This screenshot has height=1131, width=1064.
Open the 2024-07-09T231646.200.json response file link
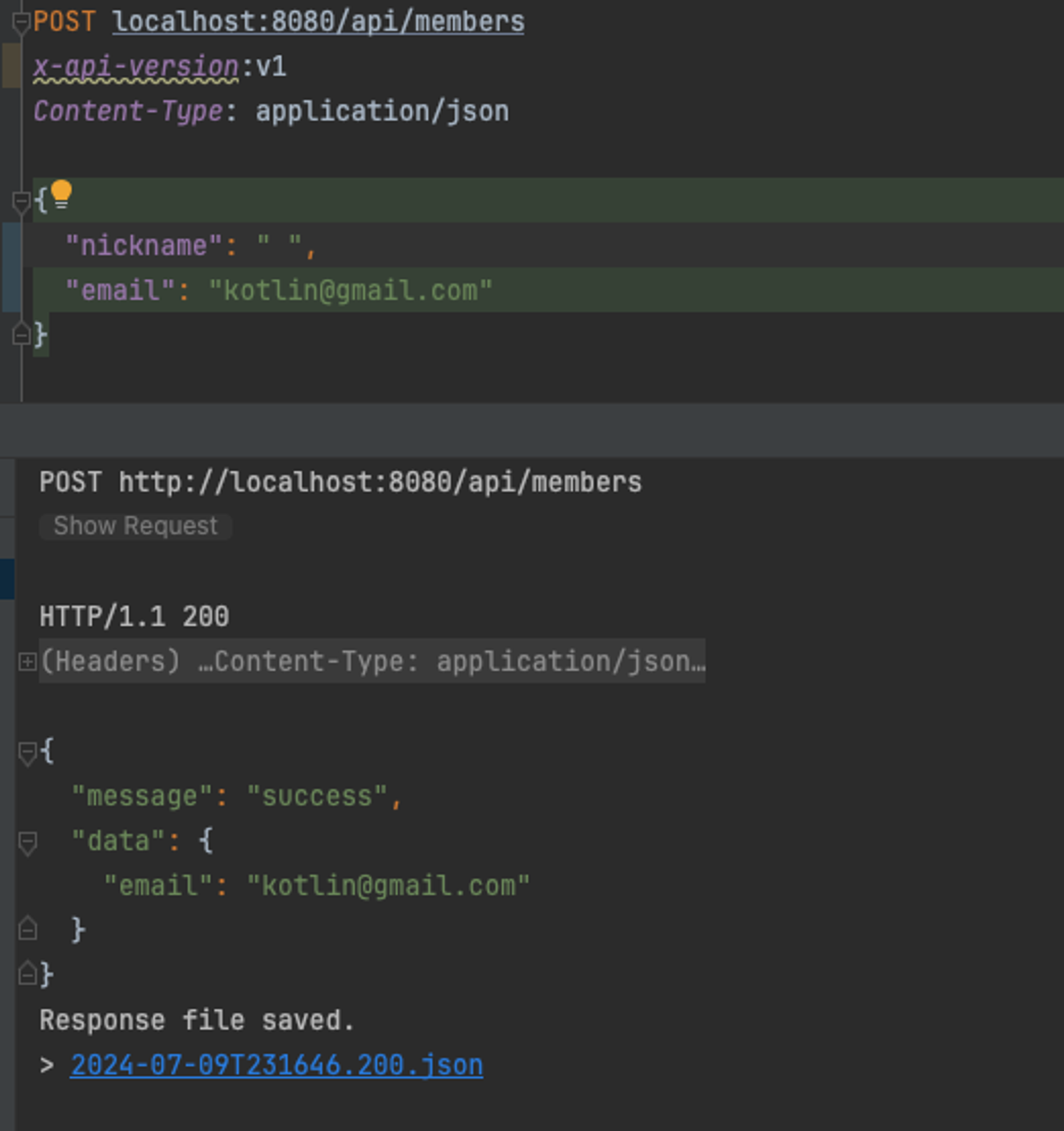coord(277,1066)
